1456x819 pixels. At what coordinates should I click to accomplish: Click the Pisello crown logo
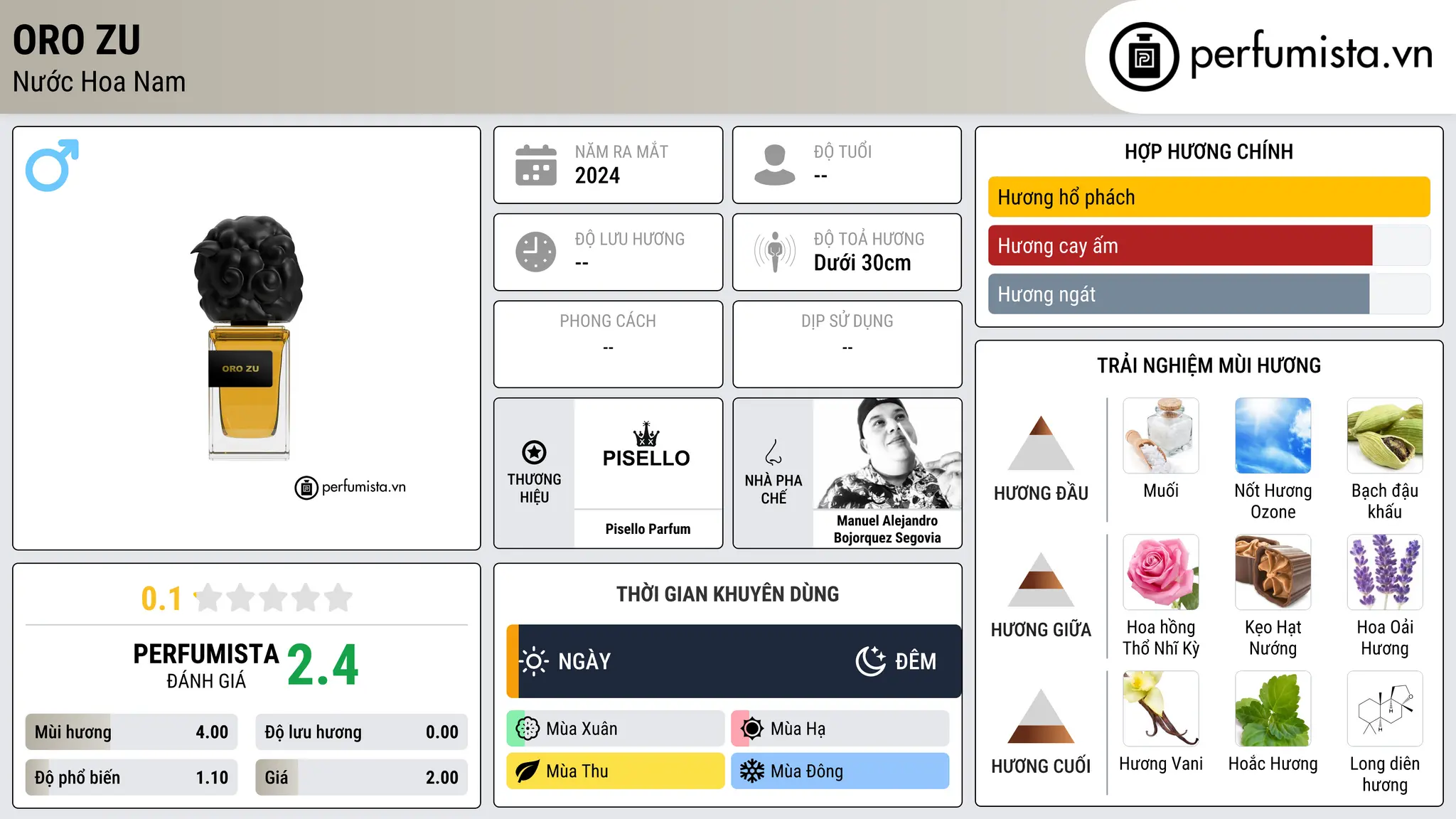pyautogui.click(x=646, y=445)
